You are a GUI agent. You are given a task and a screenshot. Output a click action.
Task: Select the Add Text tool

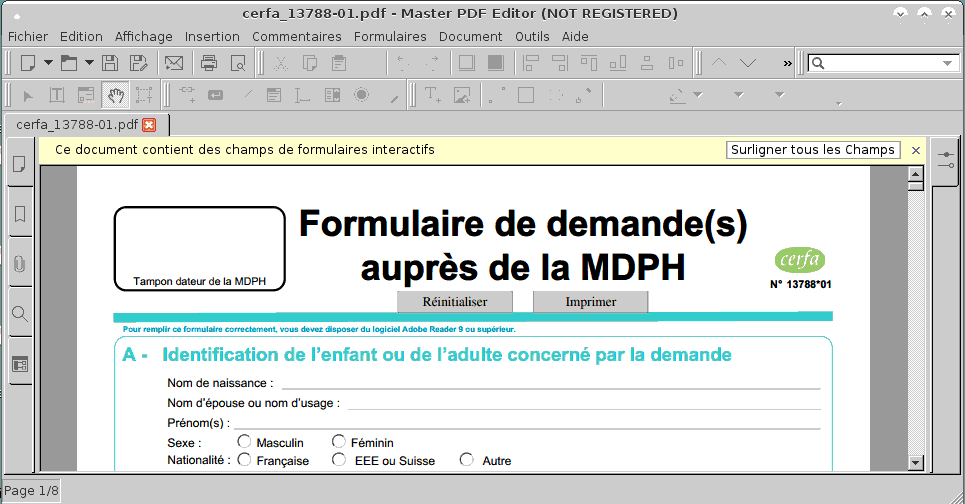pyautogui.click(x=433, y=95)
